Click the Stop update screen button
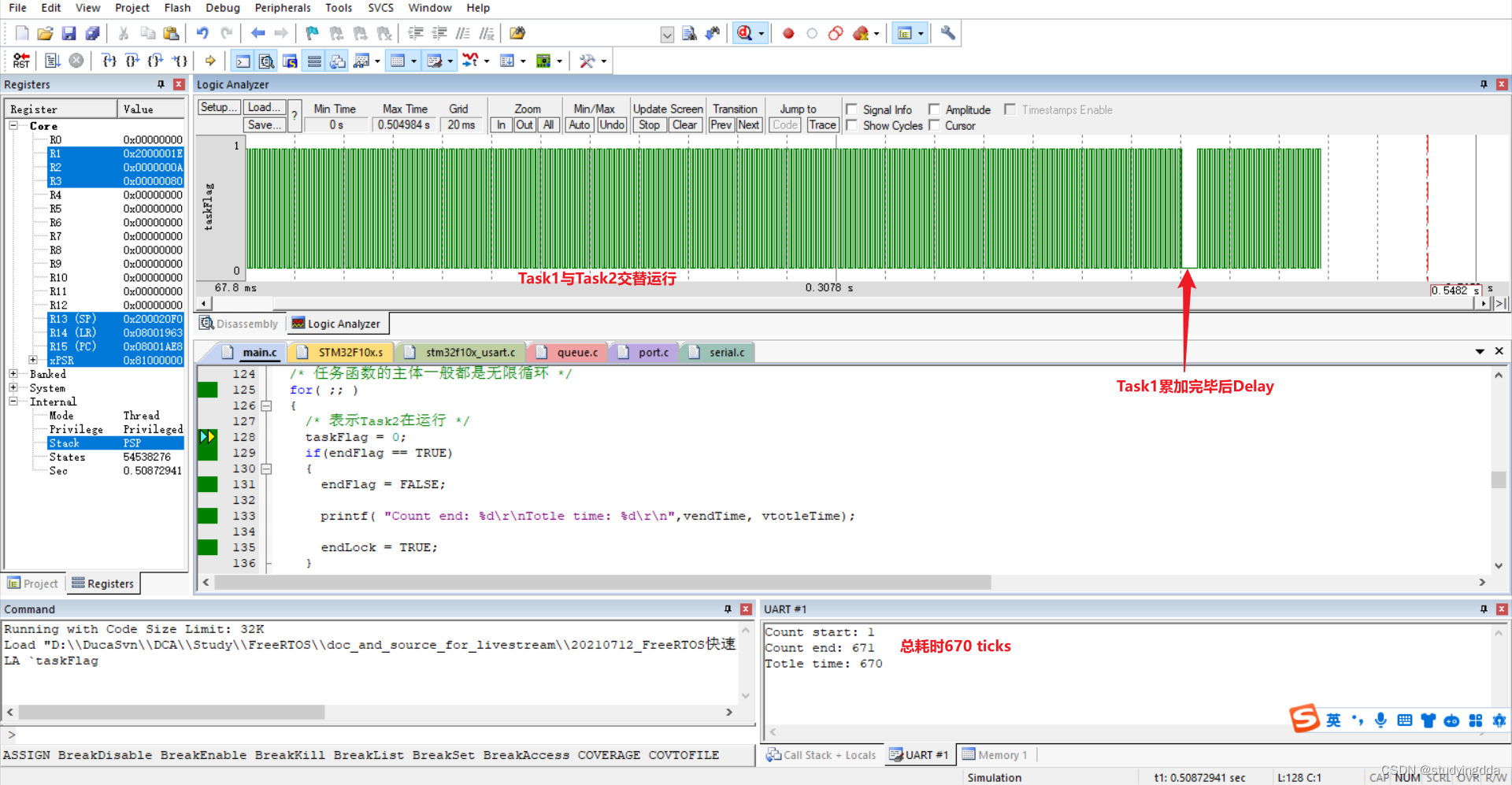 [x=649, y=125]
